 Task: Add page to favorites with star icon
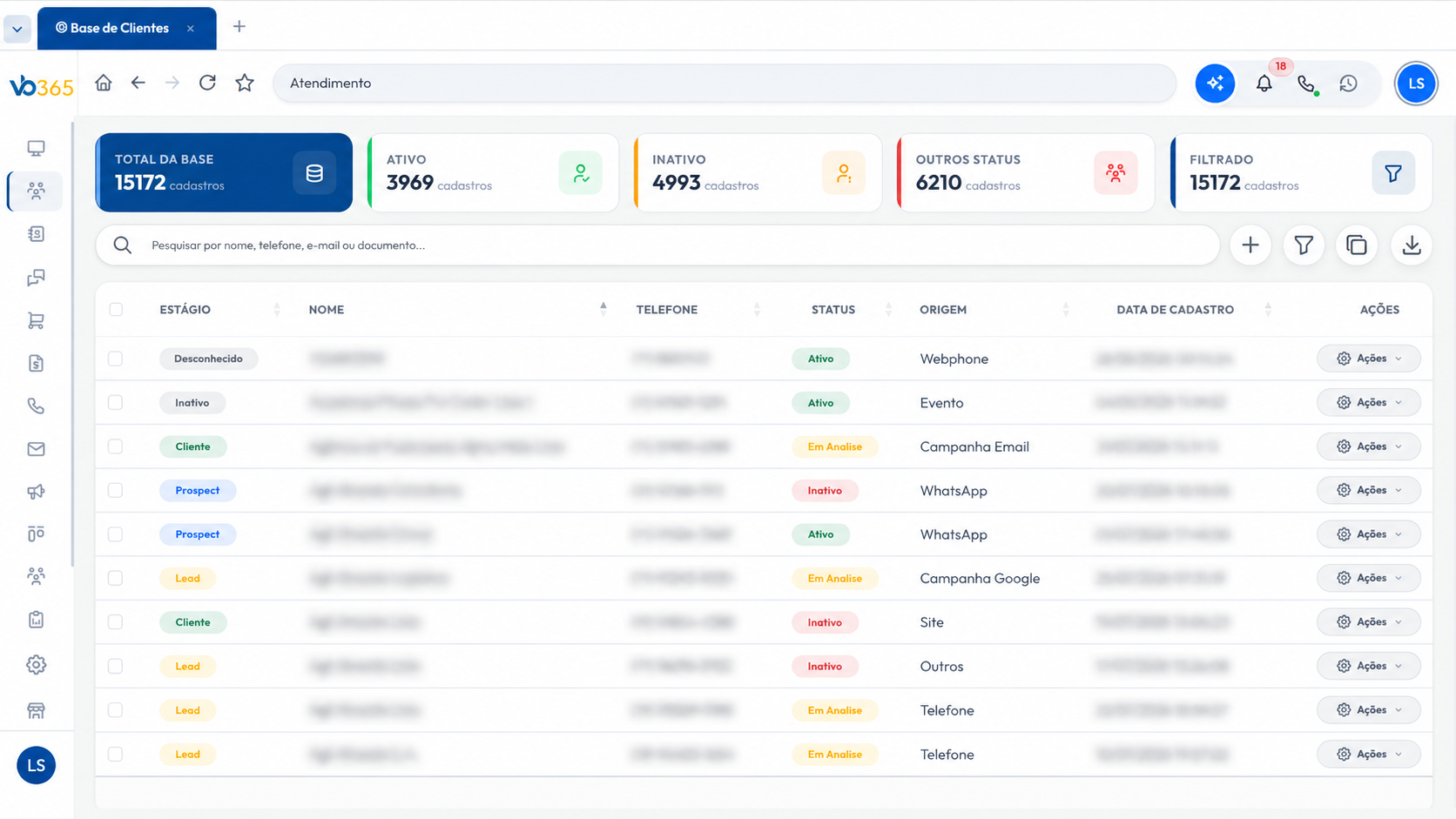[x=245, y=83]
